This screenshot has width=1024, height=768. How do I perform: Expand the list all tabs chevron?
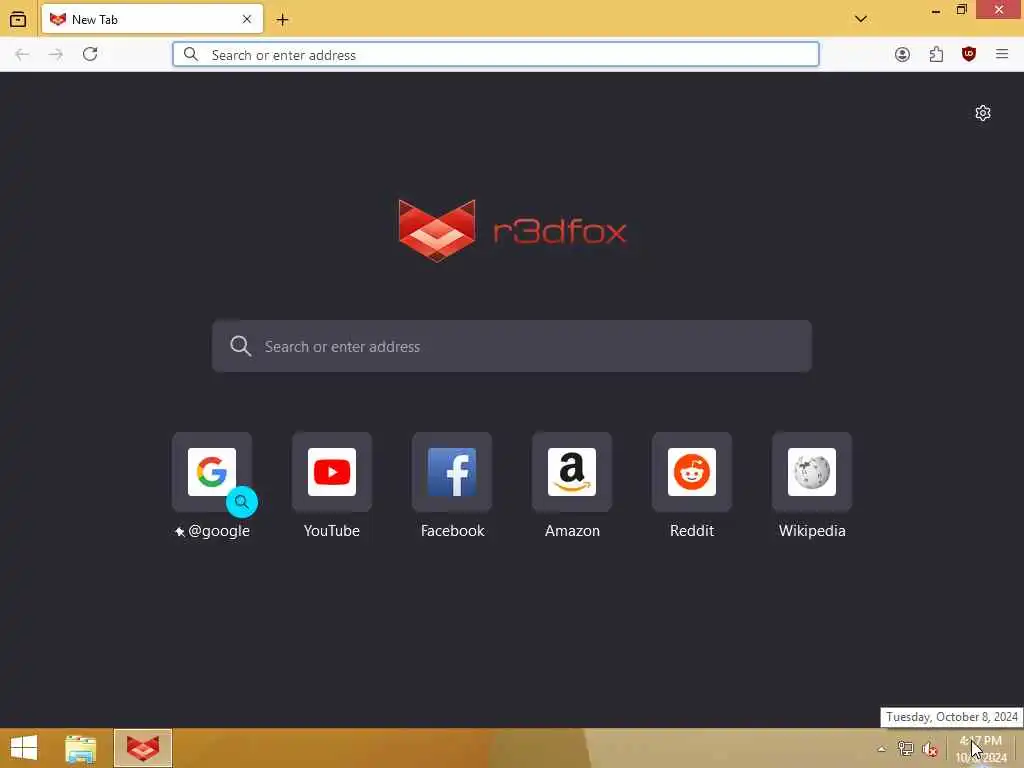click(x=861, y=19)
